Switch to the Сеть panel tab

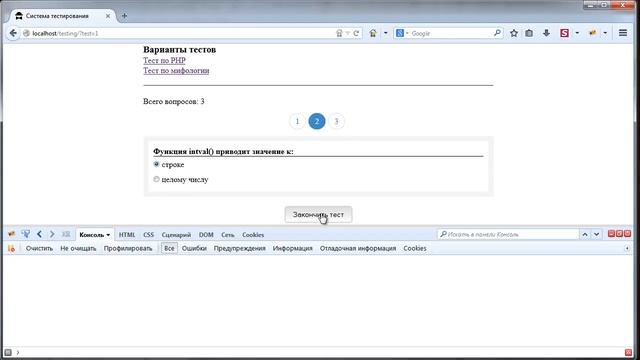point(228,235)
